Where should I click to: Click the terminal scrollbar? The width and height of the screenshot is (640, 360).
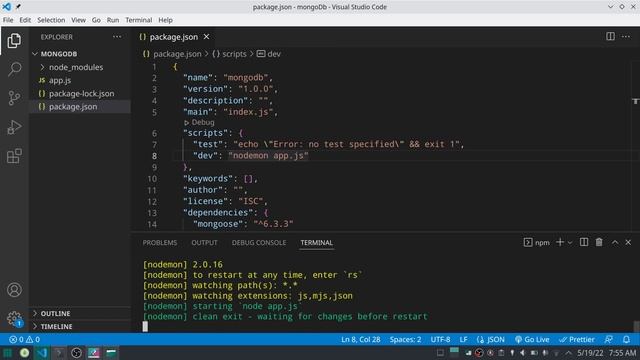(636, 327)
